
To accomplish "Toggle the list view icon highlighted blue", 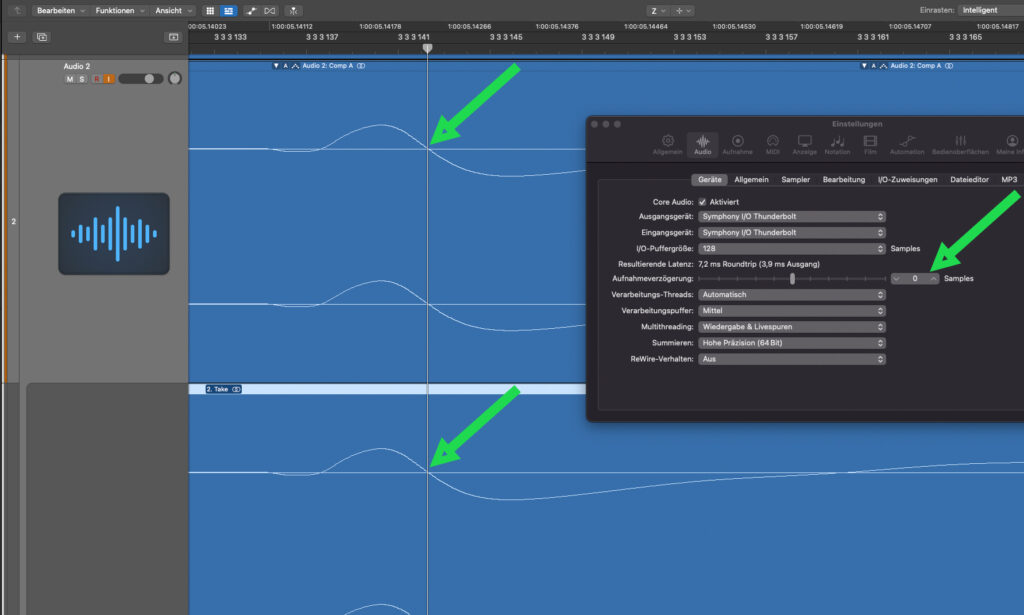I will pyautogui.click(x=228, y=10).
